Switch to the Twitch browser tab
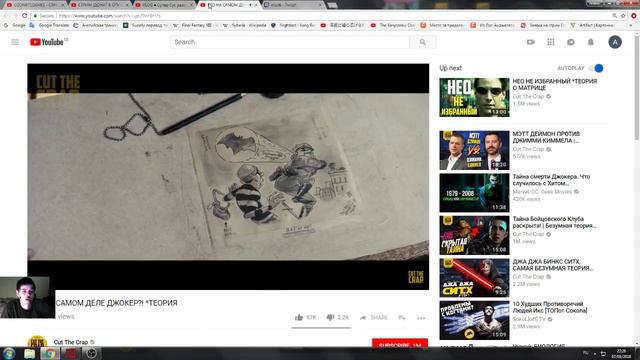 tap(292, 5)
